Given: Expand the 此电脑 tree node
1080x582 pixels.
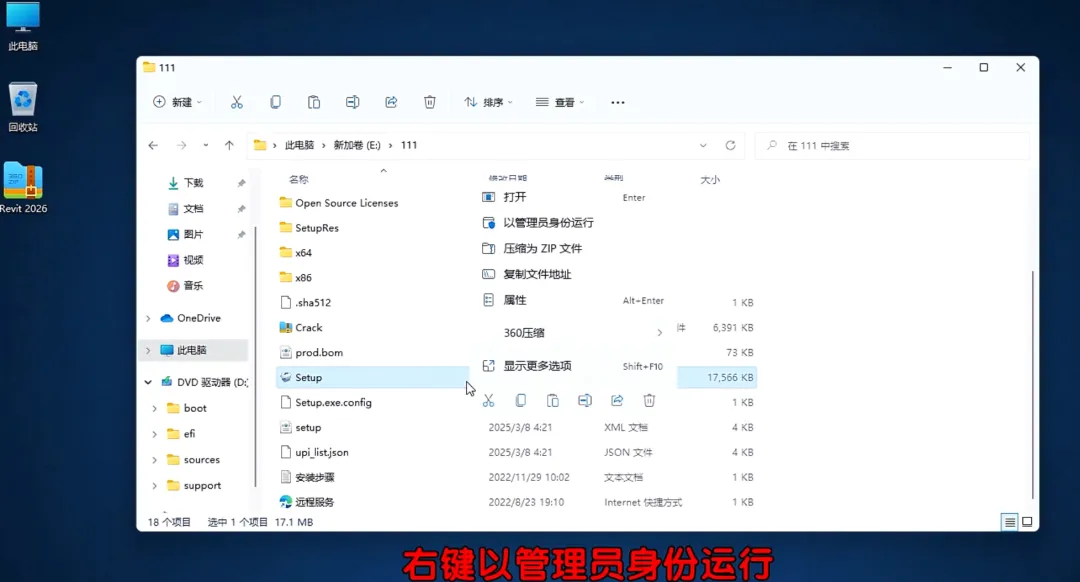Looking at the screenshot, I should pyautogui.click(x=148, y=351).
